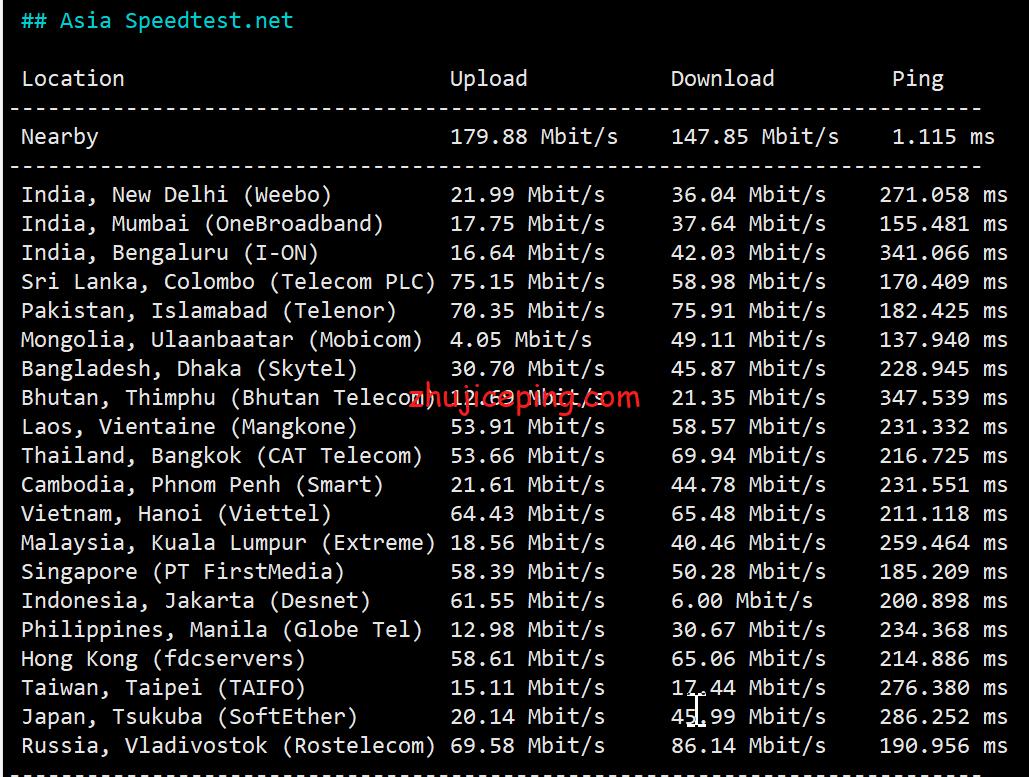The image size is (1029, 777).
Task: Click Hanoi upload 64.43 Mbit/s
Action: pyautogui.click(x=527, y=513)
